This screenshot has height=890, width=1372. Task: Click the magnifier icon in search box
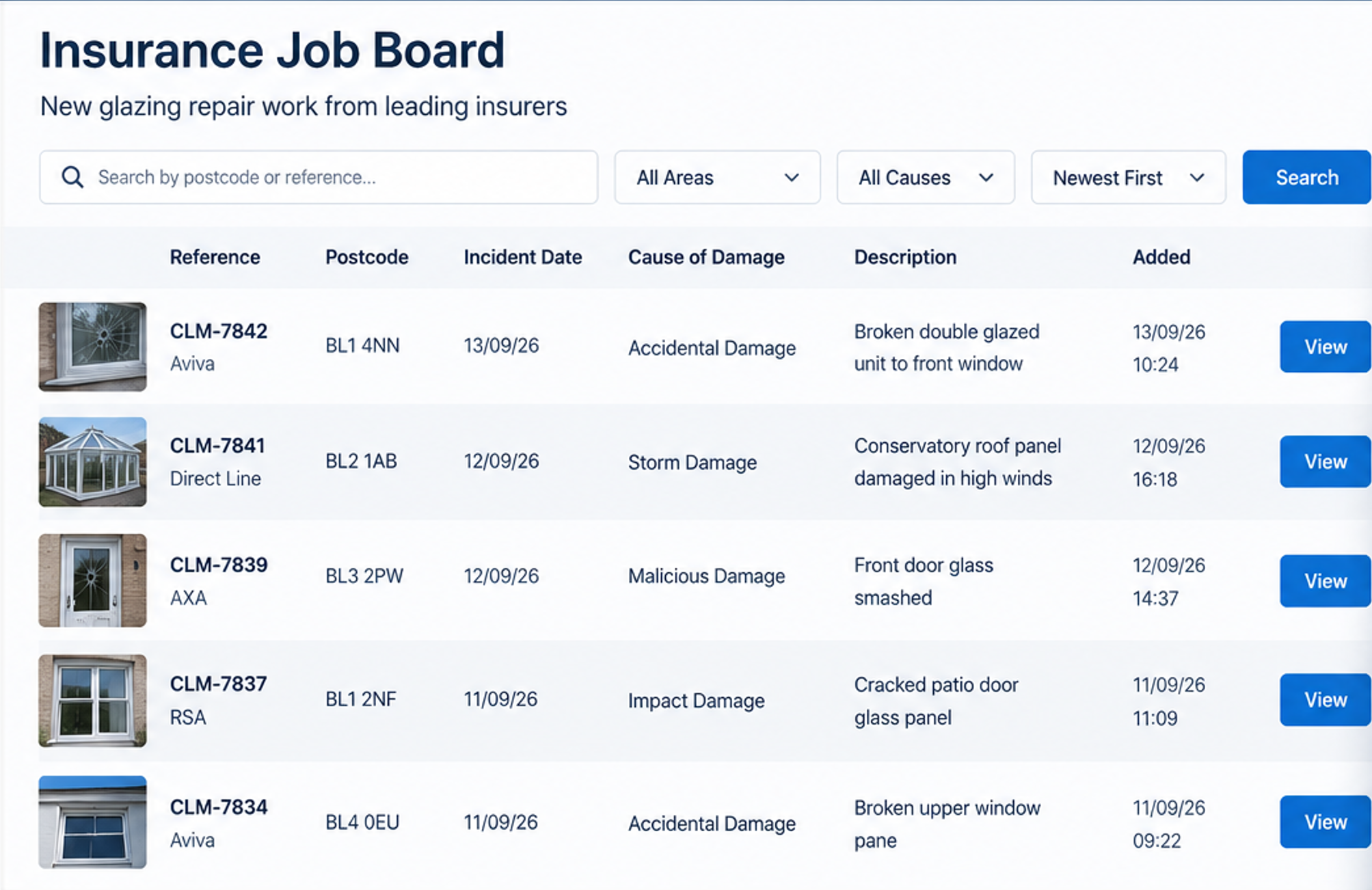[x=72, y=178]
